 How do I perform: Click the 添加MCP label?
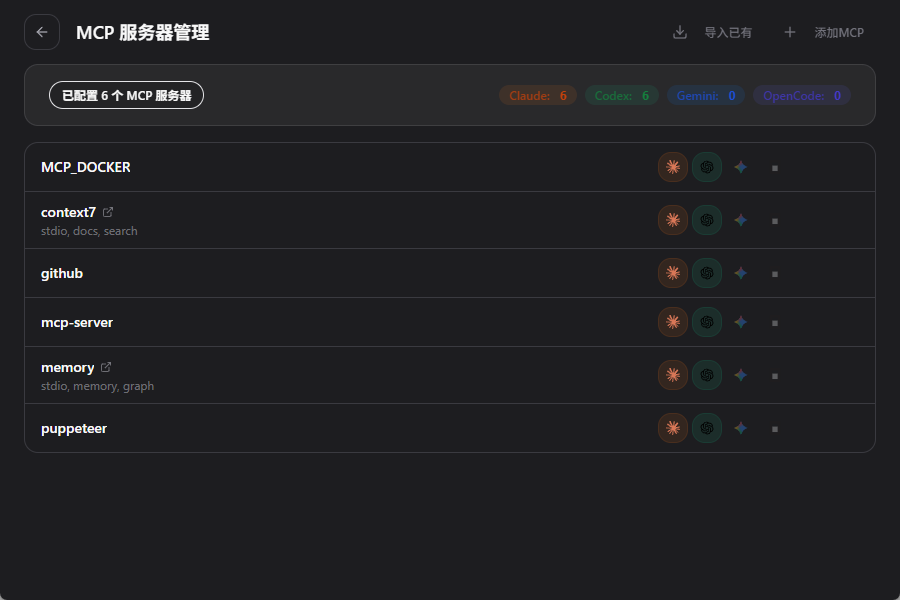[839, 33]
